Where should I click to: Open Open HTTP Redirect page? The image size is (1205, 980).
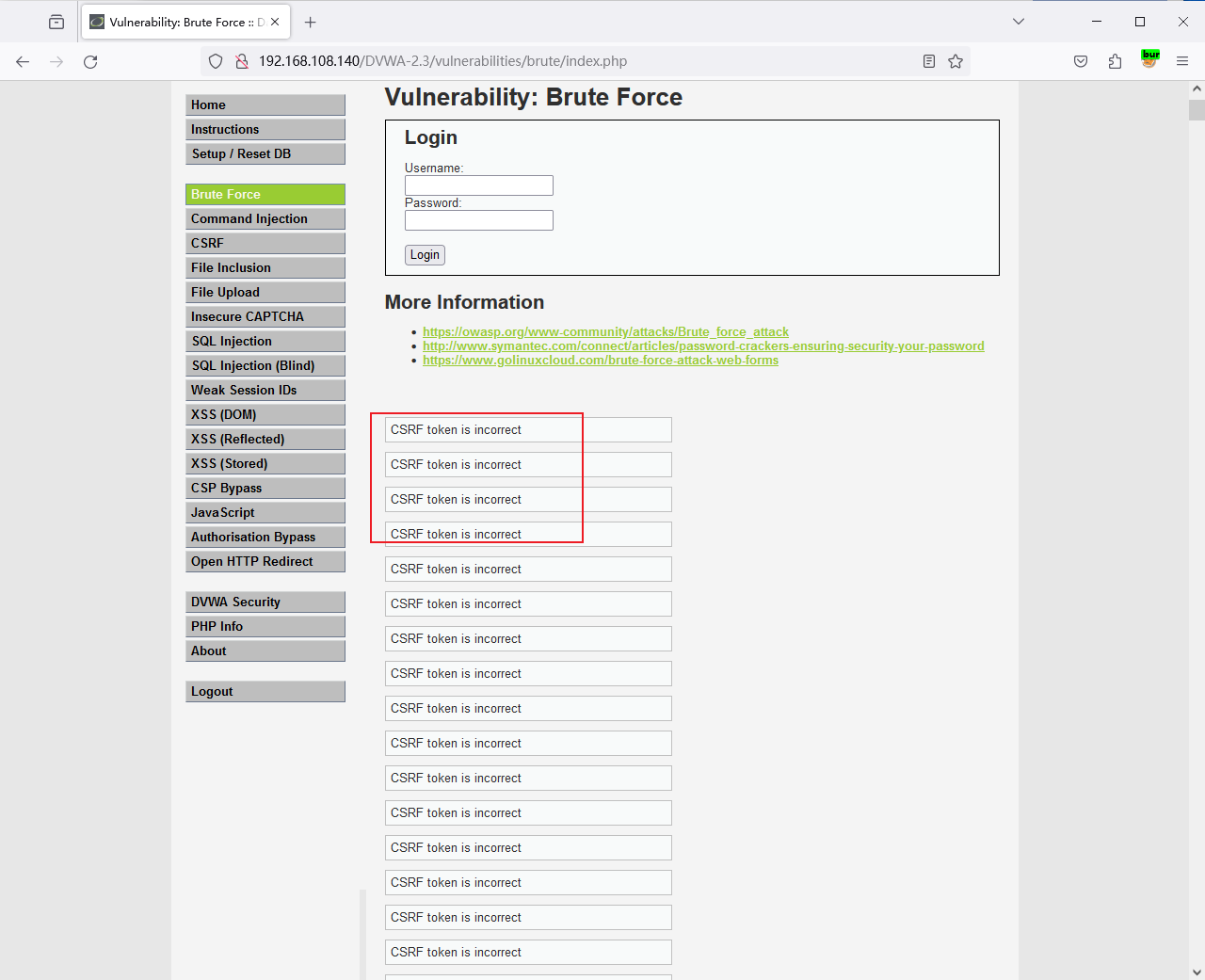coord(265,561)
